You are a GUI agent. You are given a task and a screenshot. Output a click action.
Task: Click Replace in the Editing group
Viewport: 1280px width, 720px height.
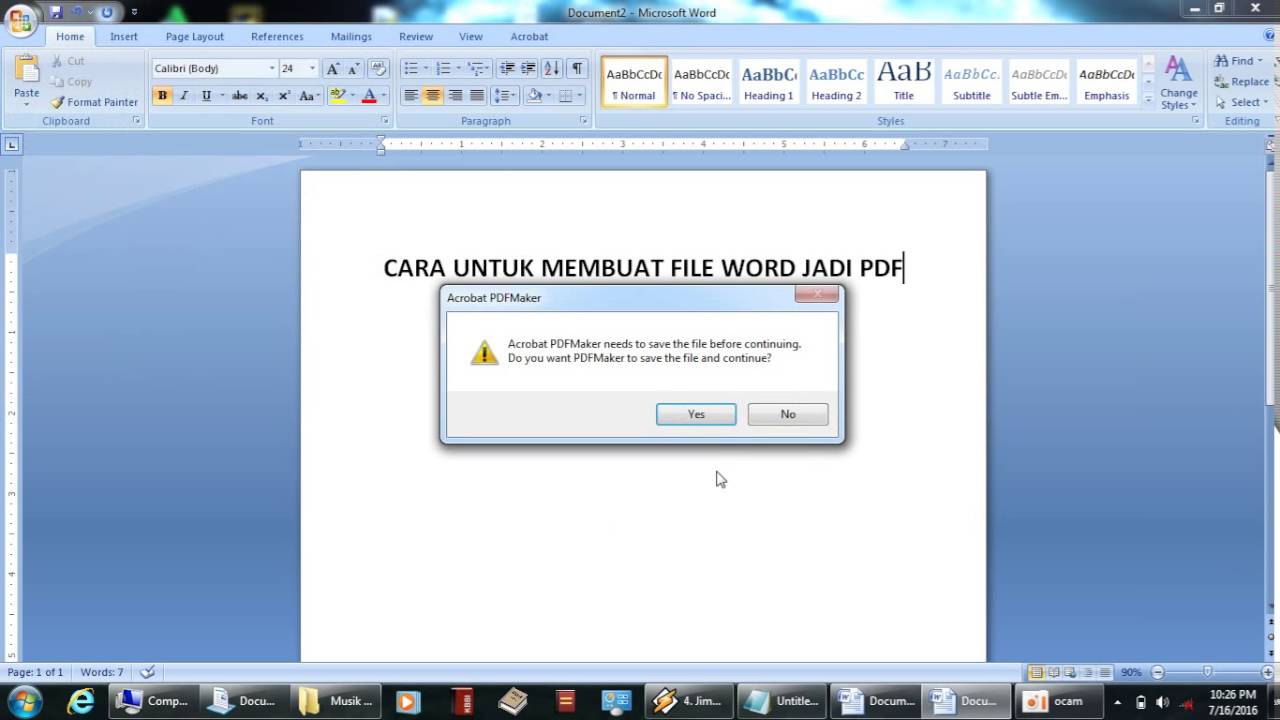pyautogui.click(x=1242, y=82)
